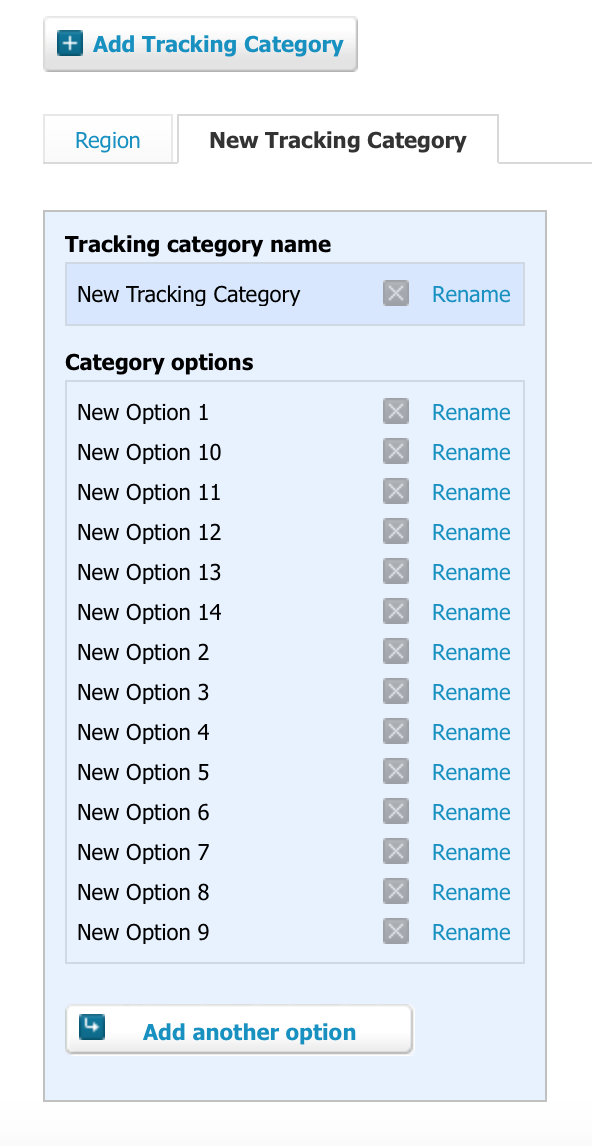Click the arrow icon on Add another option
592x1146 pixels.
(x=92, y=1027)
